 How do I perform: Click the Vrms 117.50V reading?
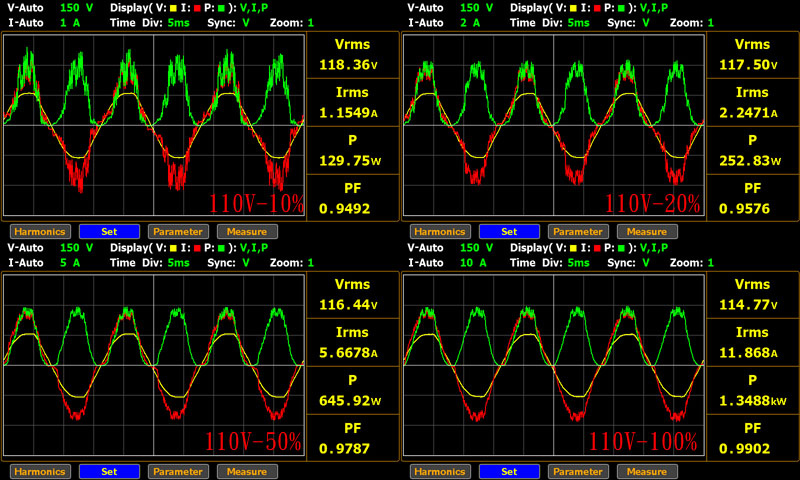click(x=748, y=65)
